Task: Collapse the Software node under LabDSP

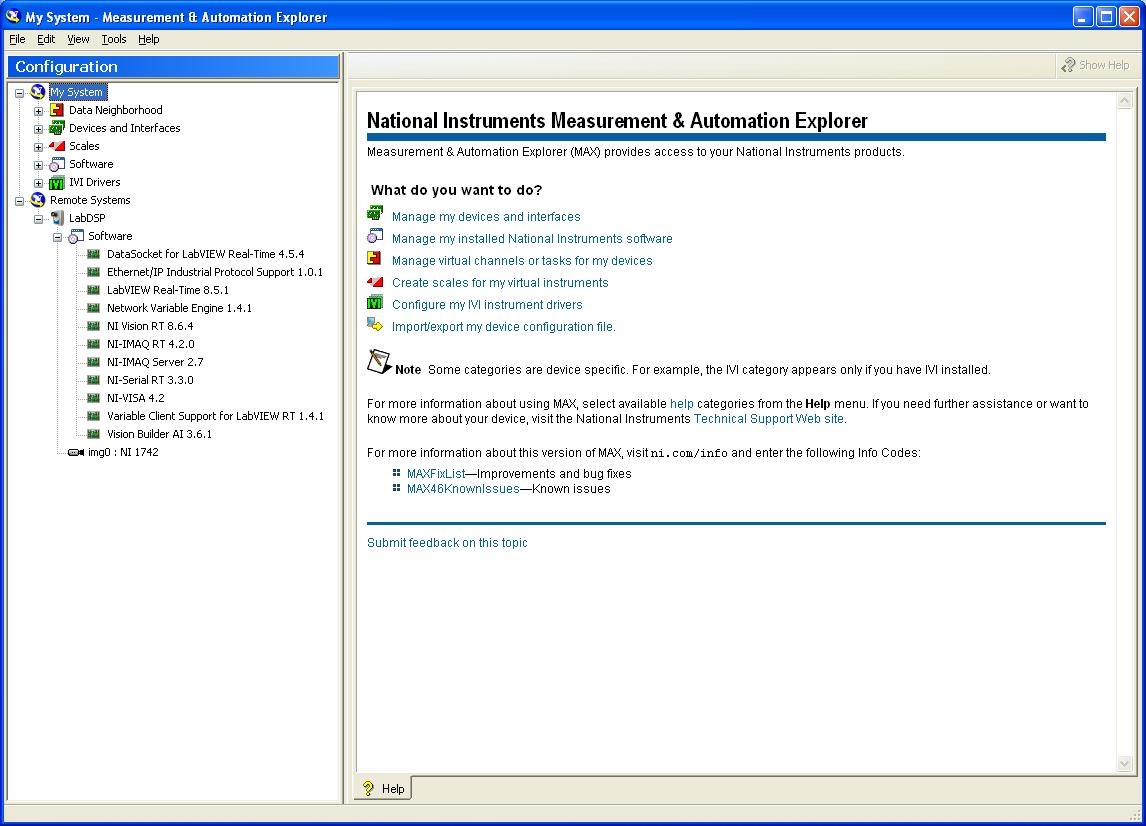Action: point(58,237)
